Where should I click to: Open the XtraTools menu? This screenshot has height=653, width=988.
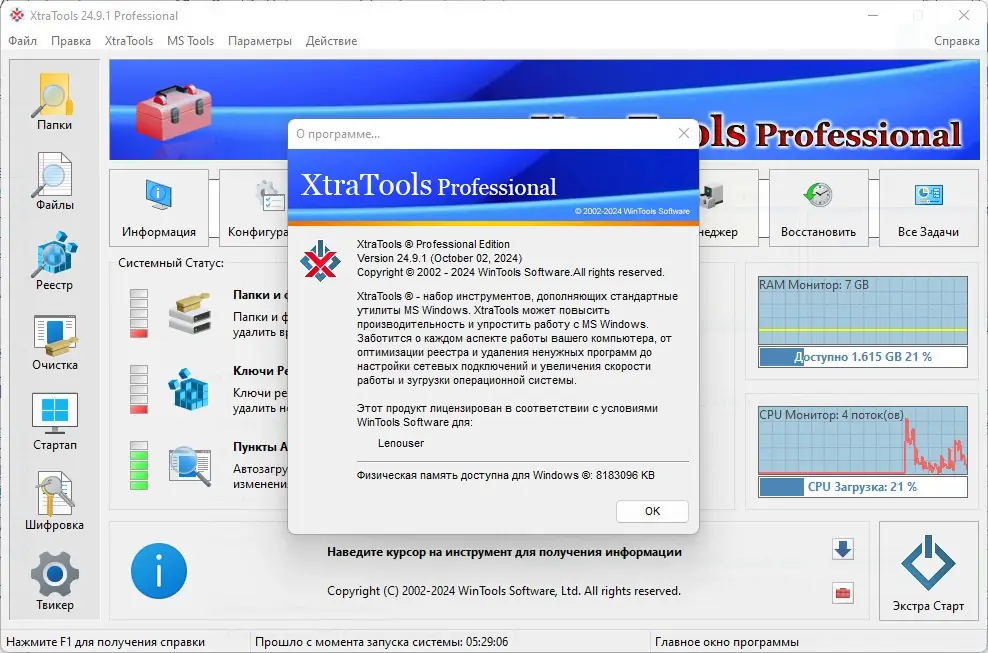129,41
